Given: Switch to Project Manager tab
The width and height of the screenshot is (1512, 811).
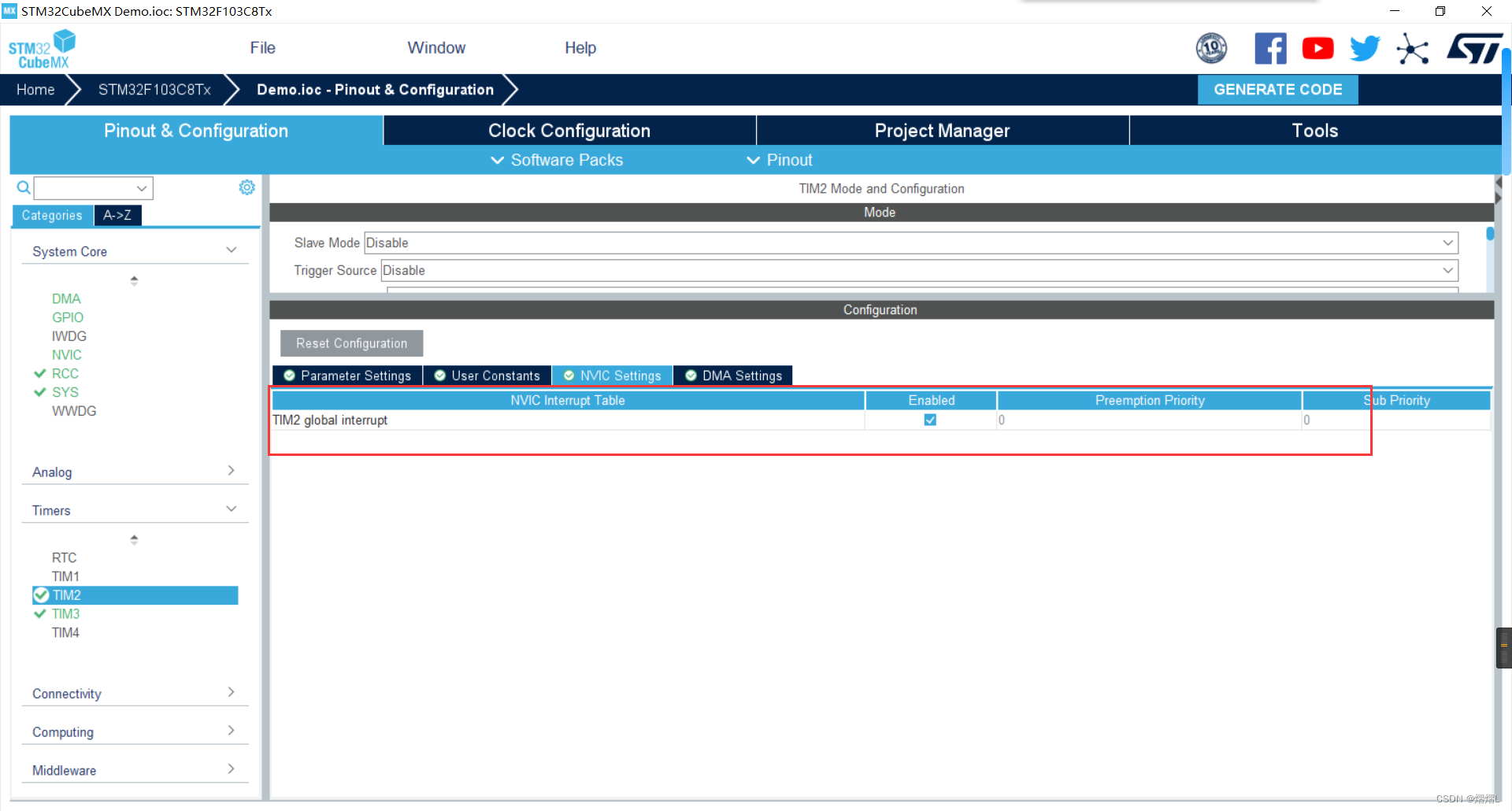Looking at the screenshot, I should (942, 131).
